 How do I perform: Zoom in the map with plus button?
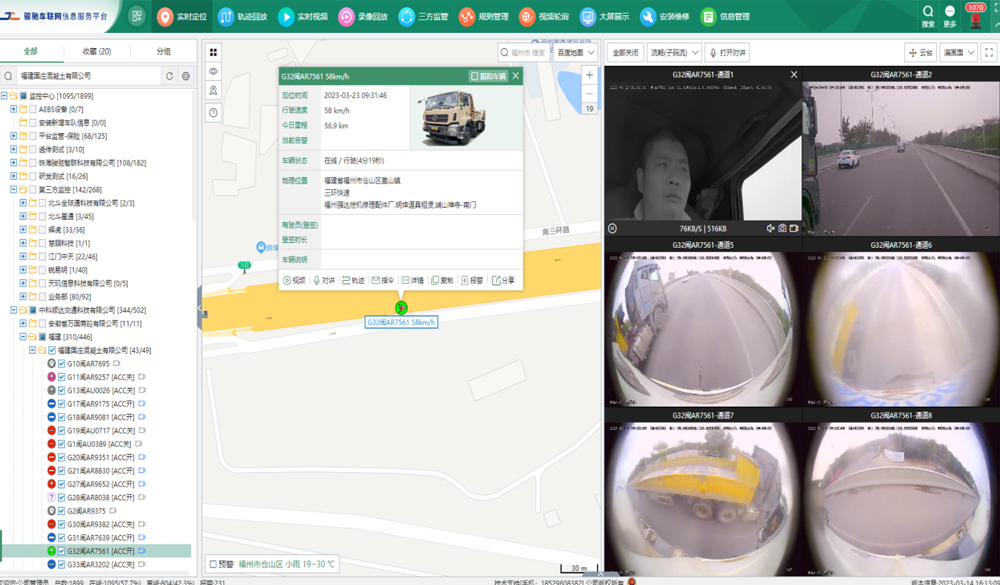click(589, 76)
